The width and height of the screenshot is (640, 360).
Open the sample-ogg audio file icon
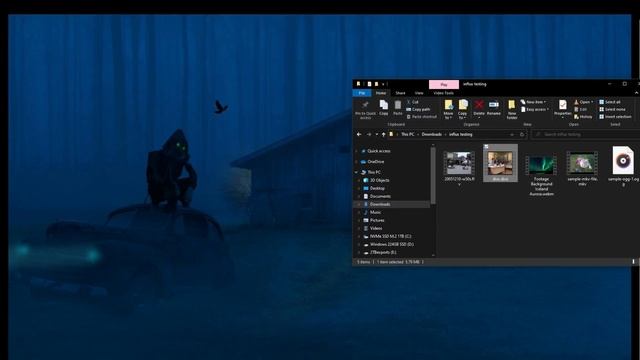(x=623, y=160)
